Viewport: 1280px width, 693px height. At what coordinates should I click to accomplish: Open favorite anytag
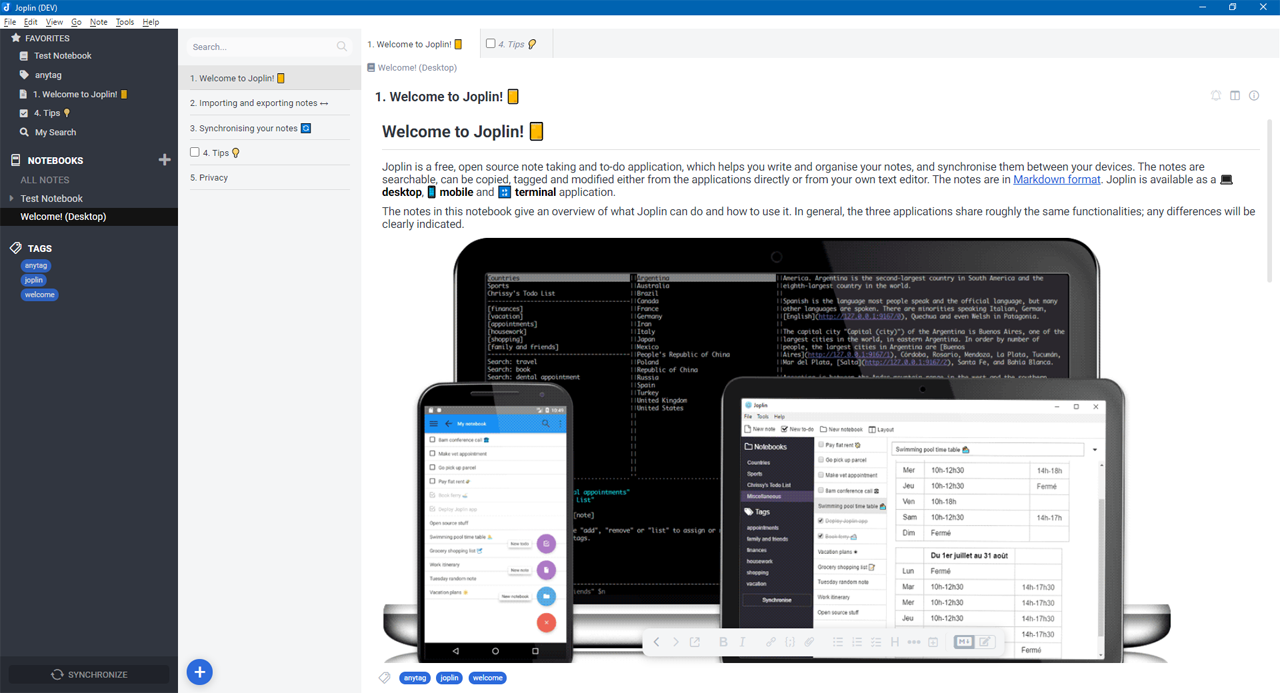click(48, 75)
